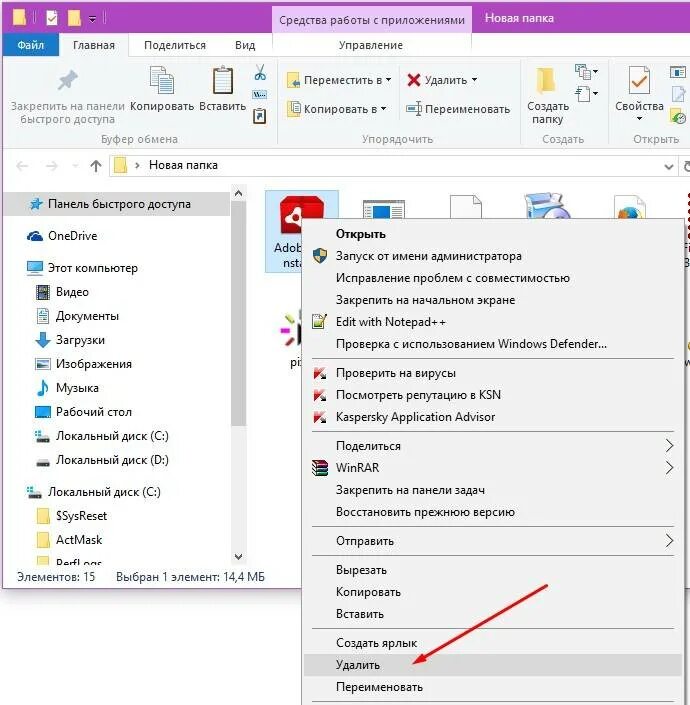Choose Запуск от имени администратора
Image resolution: width=690 pixels, height=705 pixels.
(x=493, y=256)
